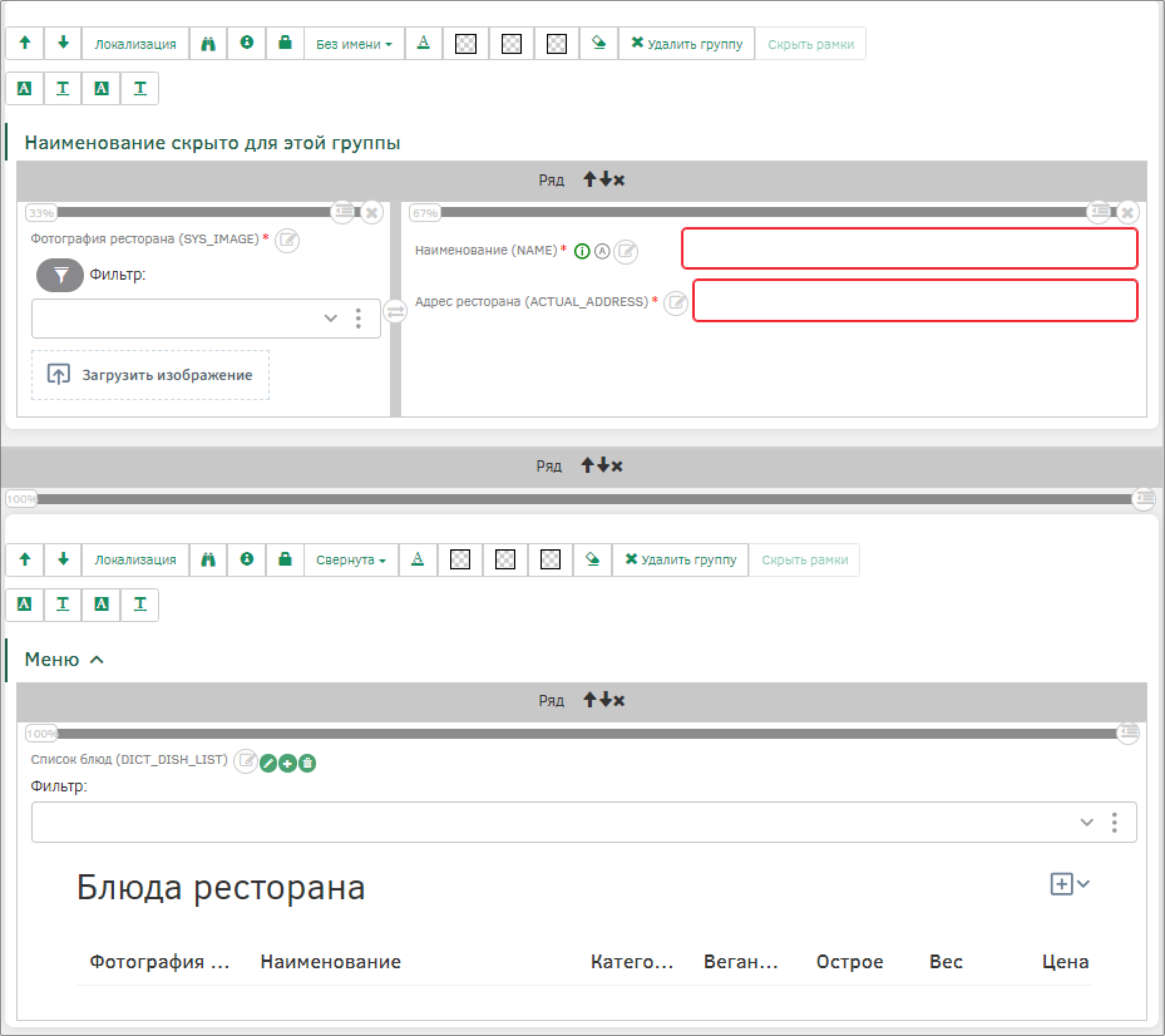This screenshot has width=1165, height=1036.
Task: Click the Наименование column header in Блюда ресторана
Action: (330, 961)
